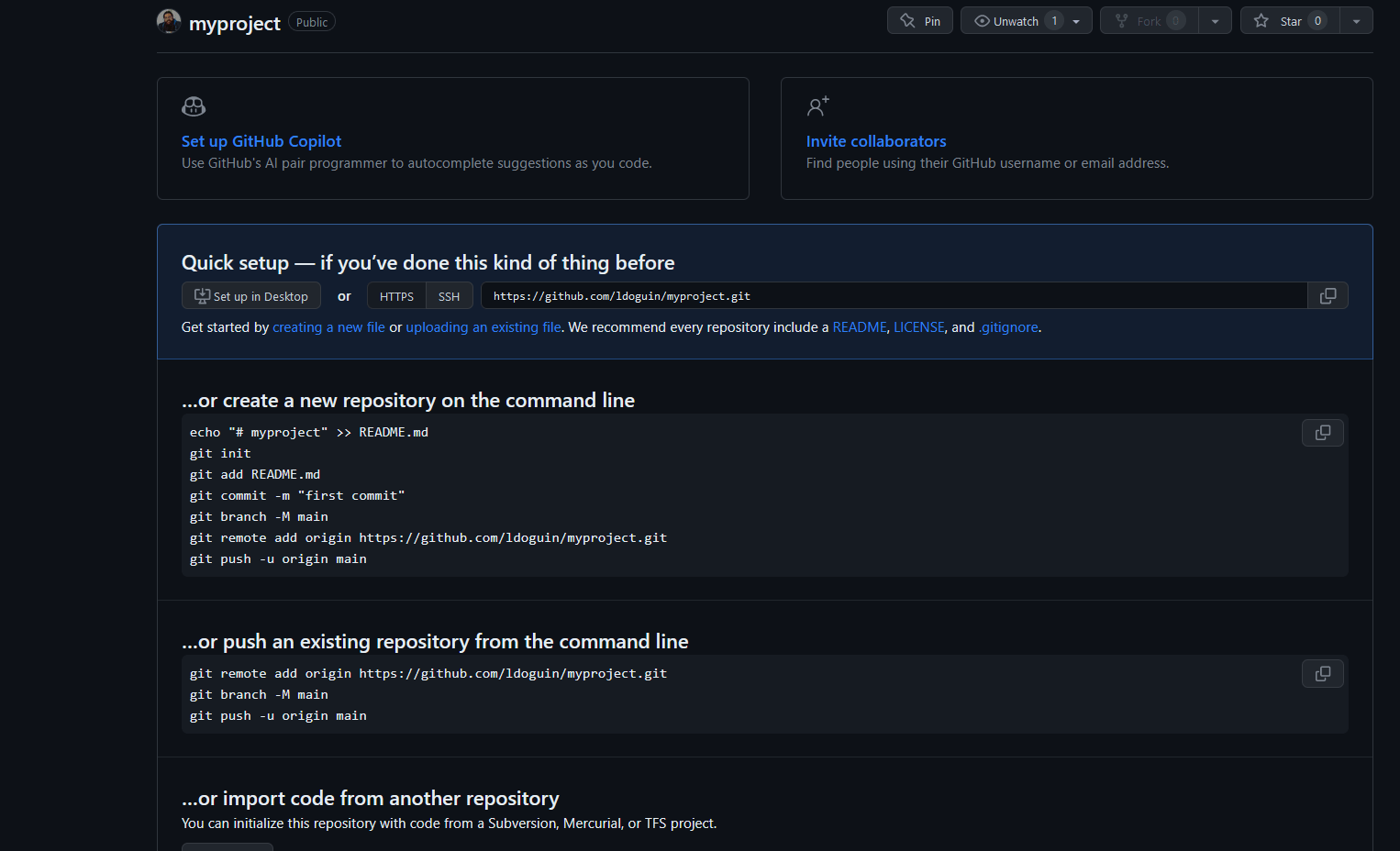Expand the Fork dropdown arrow
Image resolution: width=1400 pixels, height=851 pixels.
click(x=1215, y=21)
